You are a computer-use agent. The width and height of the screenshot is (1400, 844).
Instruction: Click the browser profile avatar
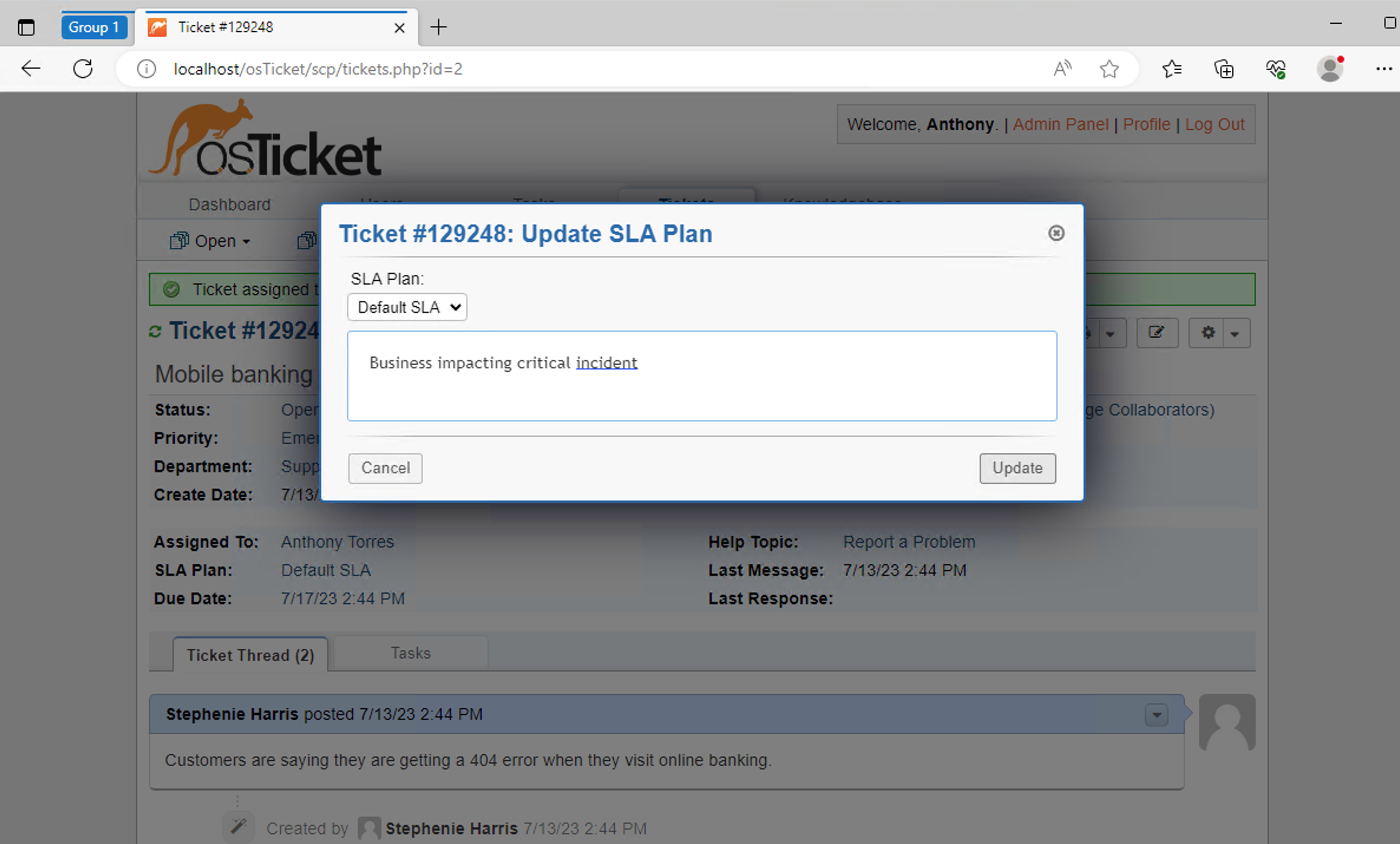(x=1330, y=69)
